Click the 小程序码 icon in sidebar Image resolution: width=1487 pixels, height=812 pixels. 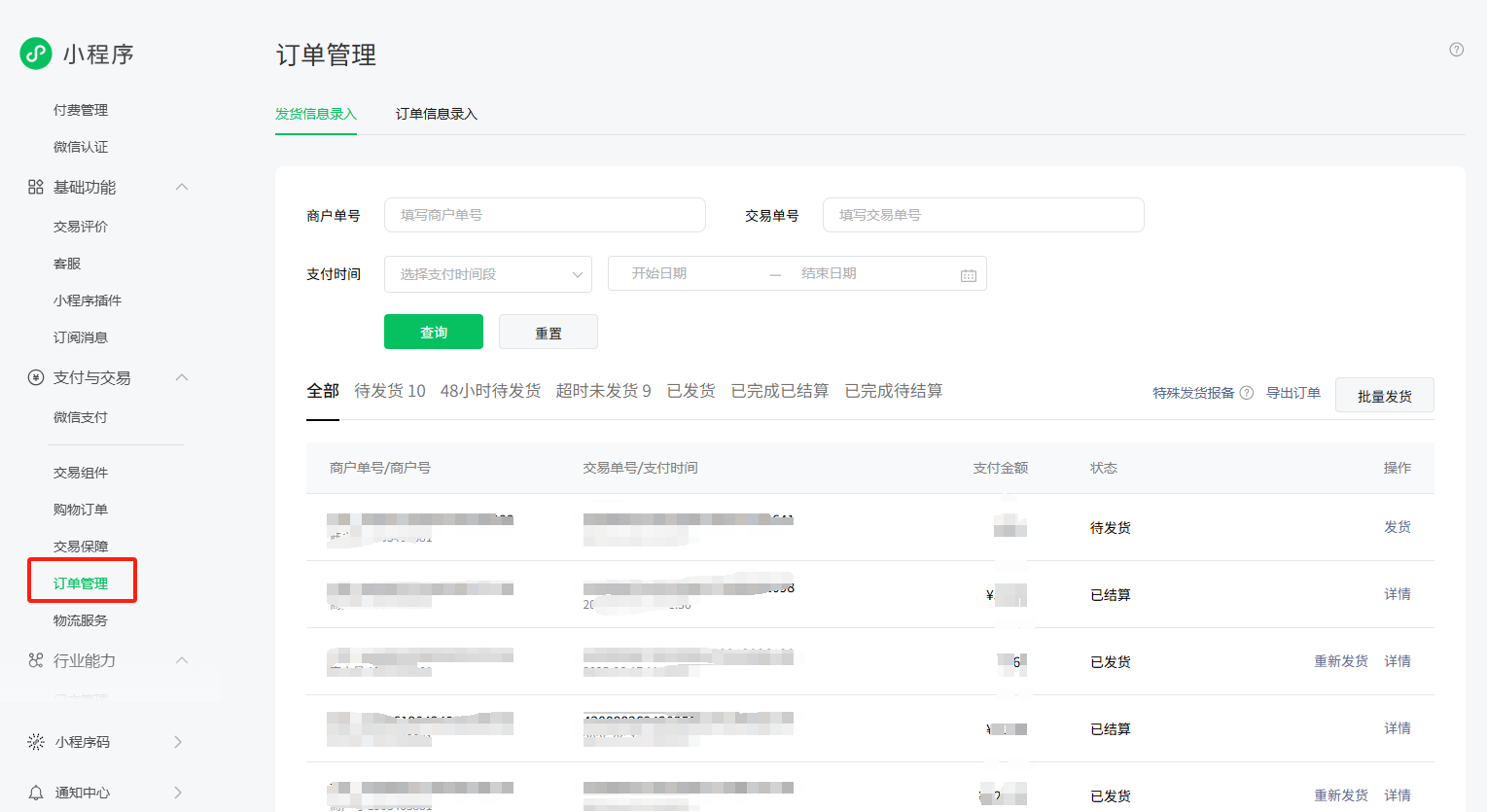tap(36, 742)
